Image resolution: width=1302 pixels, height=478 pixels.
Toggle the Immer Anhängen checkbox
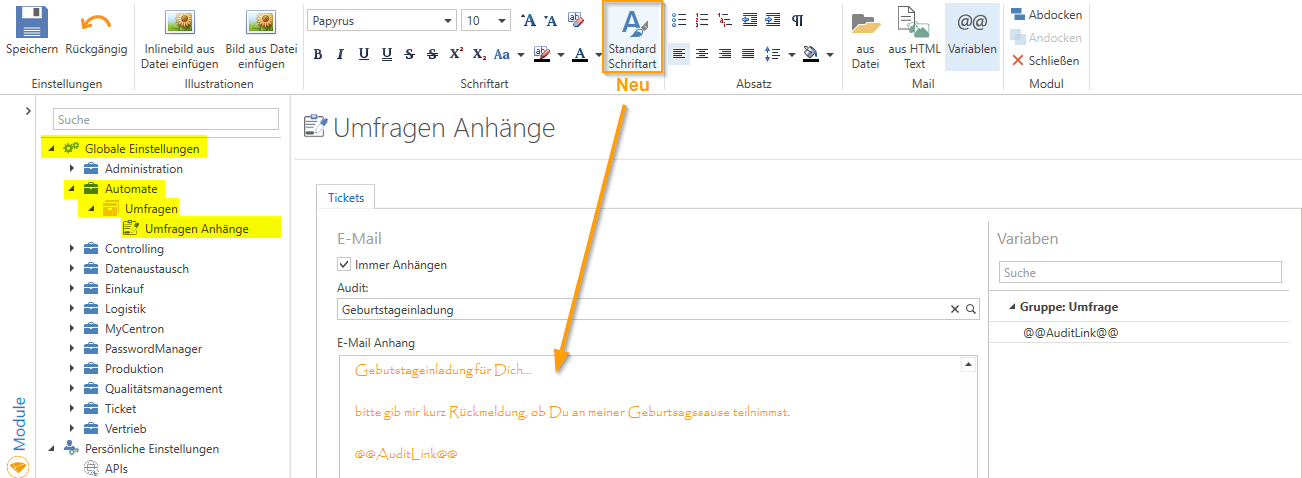(344, 265)
